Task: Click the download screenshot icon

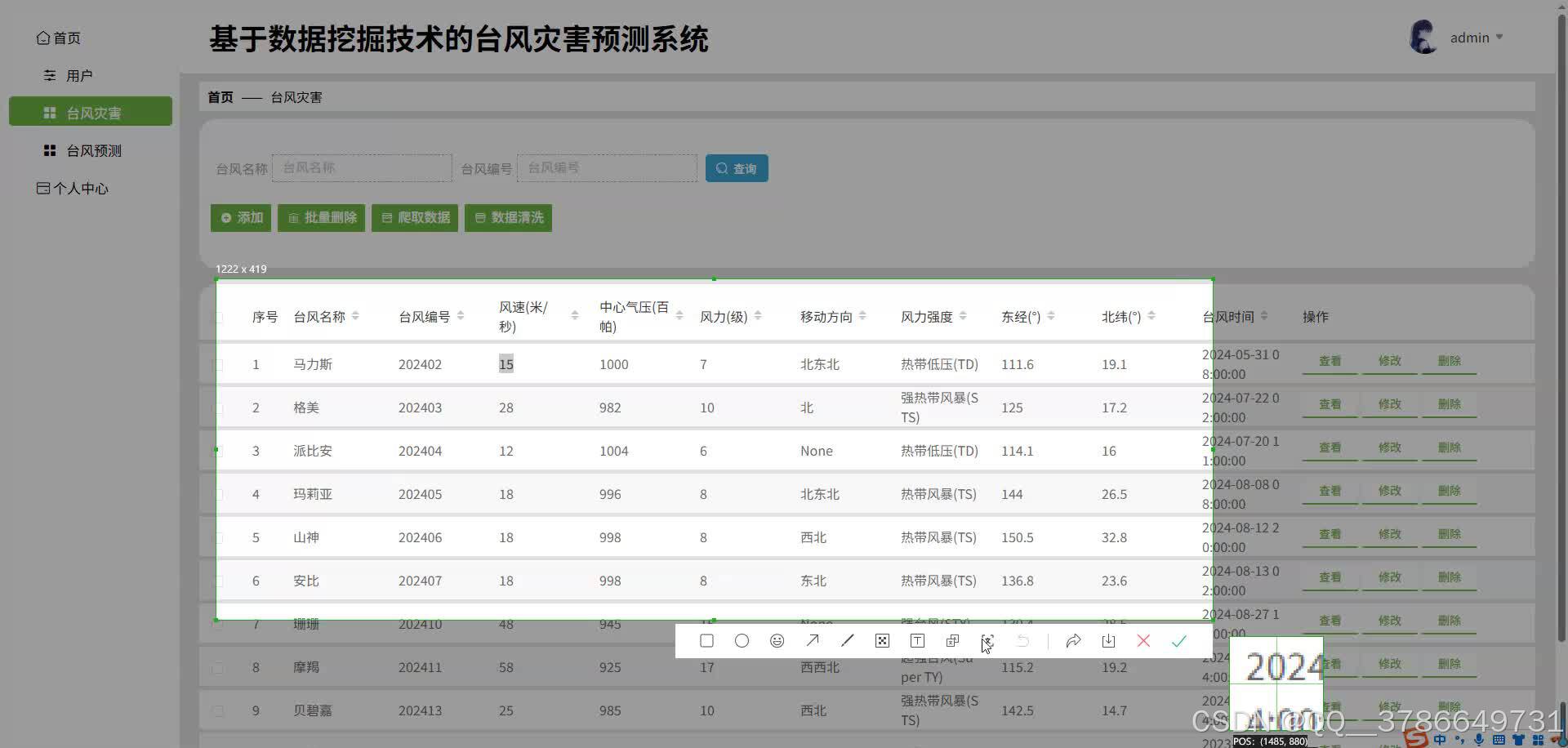Action: [x=1108, y=641]
